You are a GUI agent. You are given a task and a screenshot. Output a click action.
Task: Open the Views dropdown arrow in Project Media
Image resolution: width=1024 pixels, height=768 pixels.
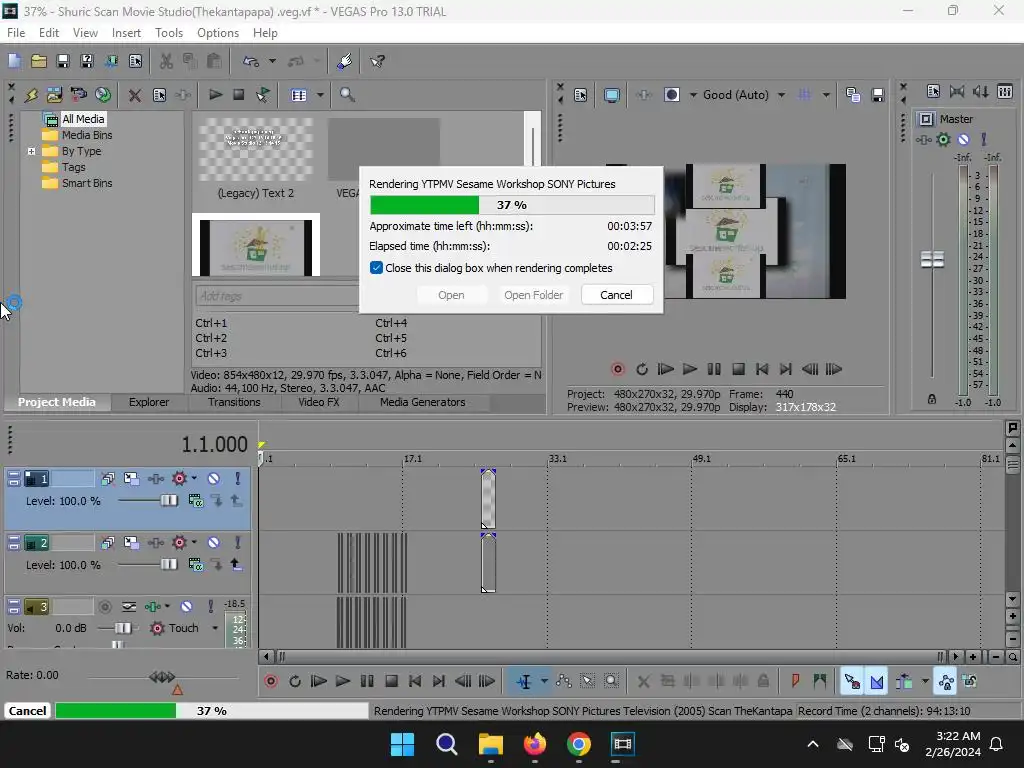pos(320,95)
